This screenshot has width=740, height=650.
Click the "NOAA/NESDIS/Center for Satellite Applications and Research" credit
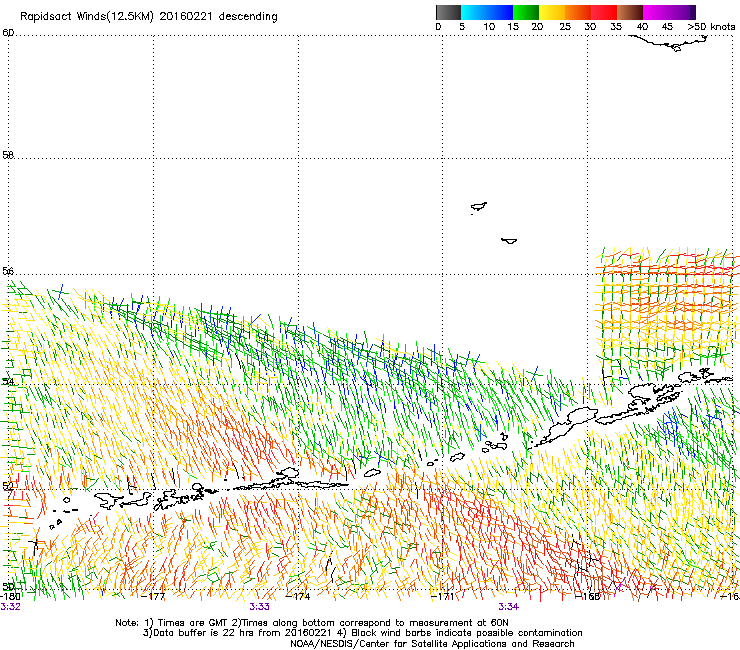click(x=432, y=644)
